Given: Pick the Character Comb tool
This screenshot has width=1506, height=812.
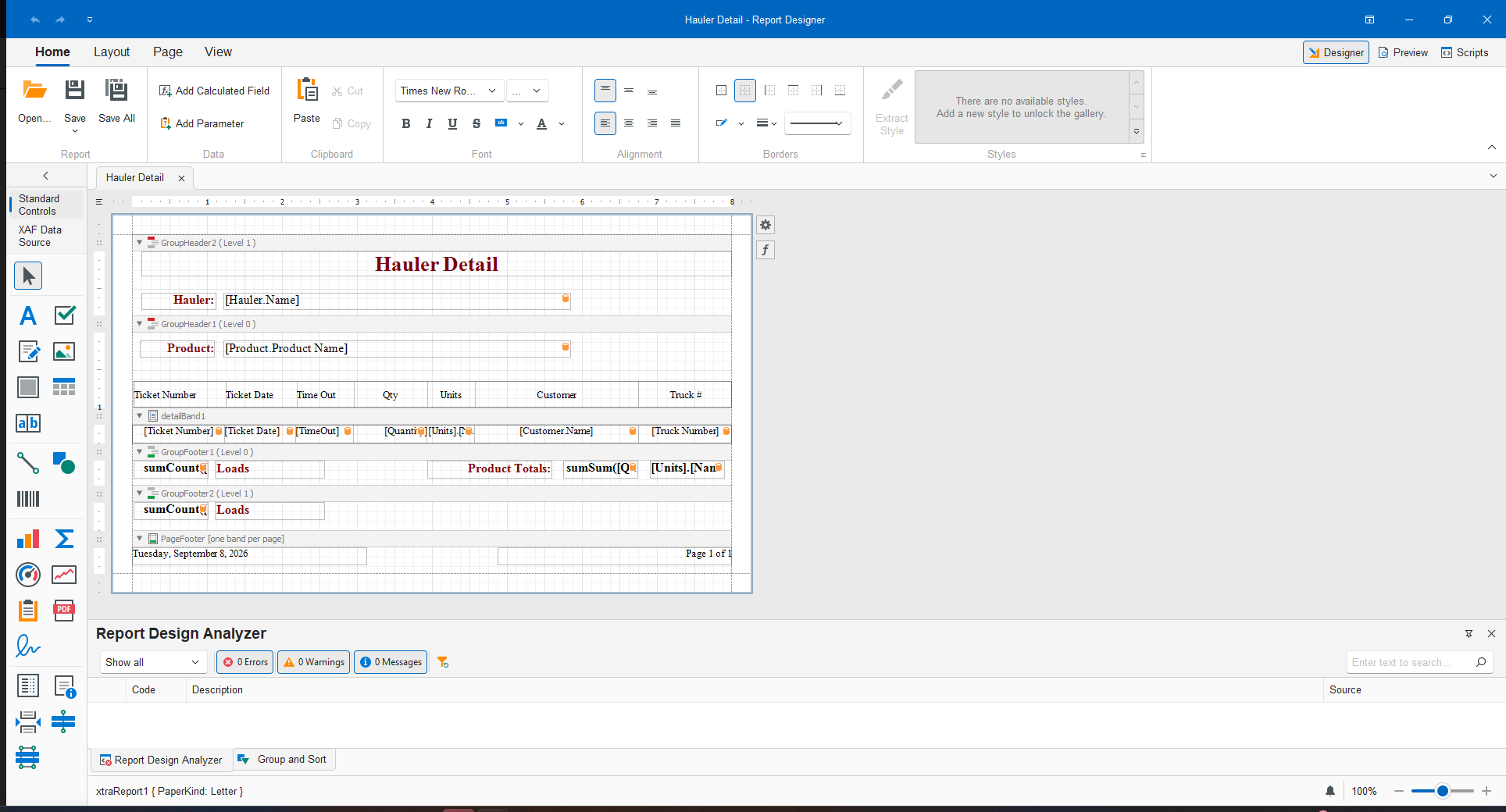Looking at the screenshot, I should pos(28,423).
